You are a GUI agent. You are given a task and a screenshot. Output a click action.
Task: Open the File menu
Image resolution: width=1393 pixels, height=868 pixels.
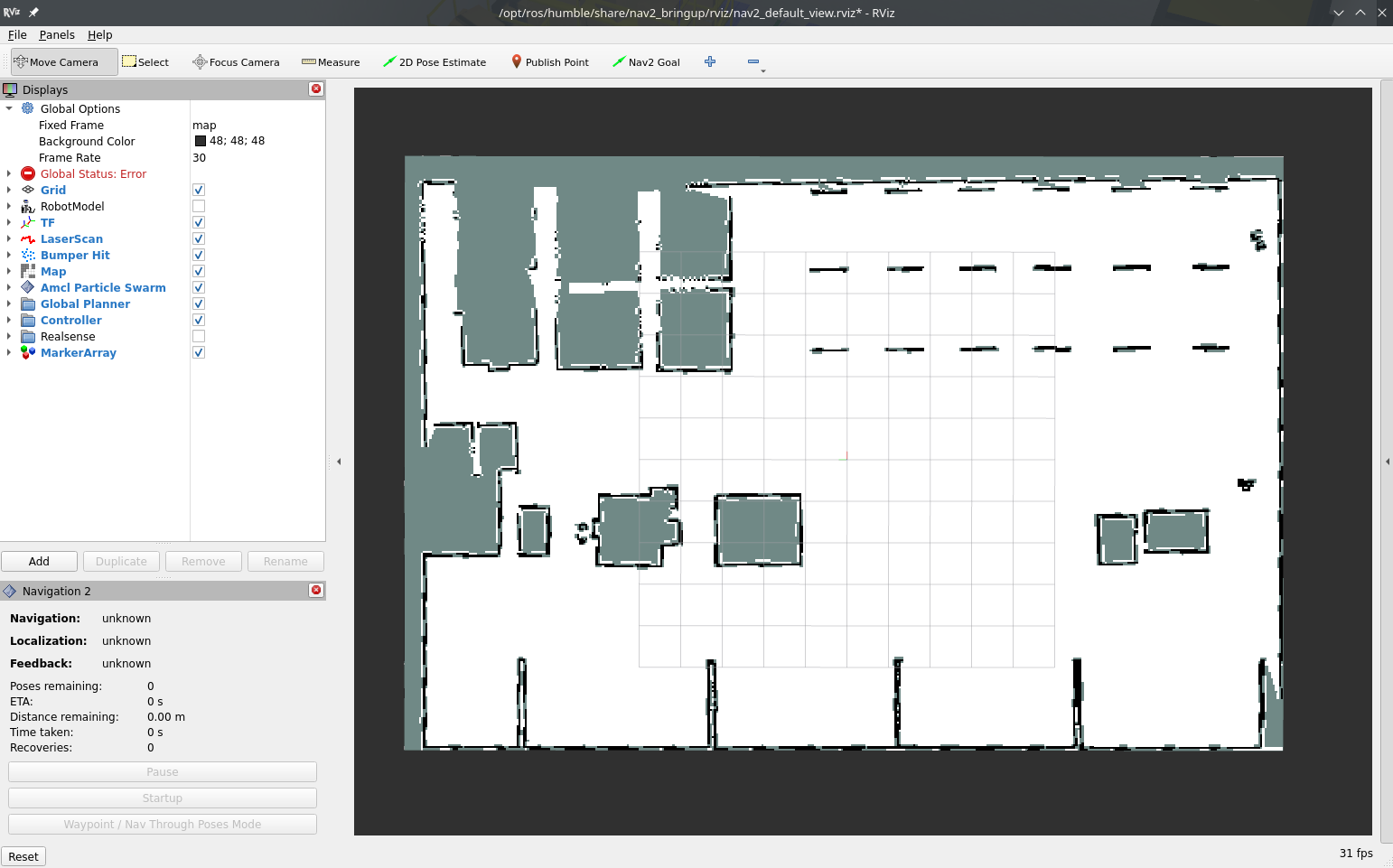(17, 35)
